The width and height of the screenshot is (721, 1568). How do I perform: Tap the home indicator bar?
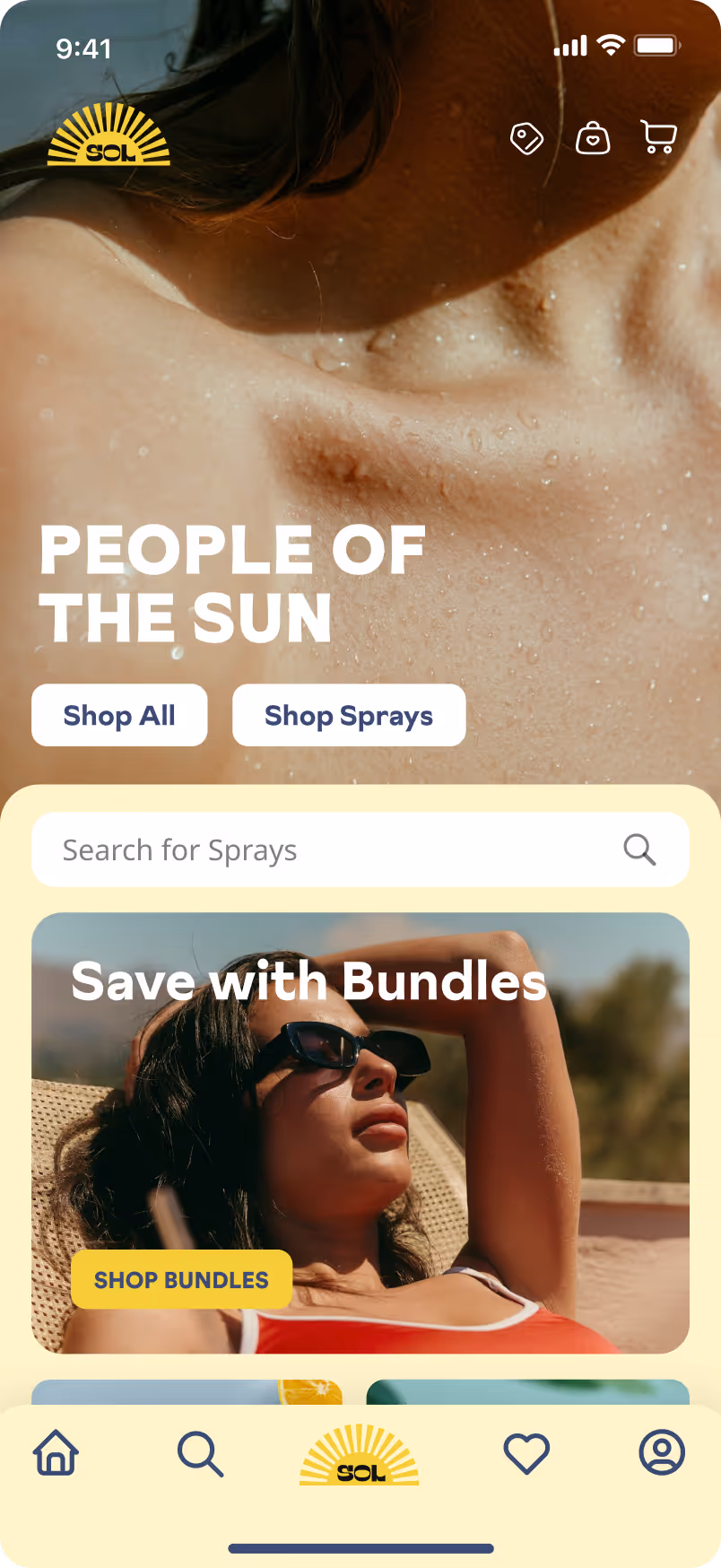click(x=360, y=1548)
